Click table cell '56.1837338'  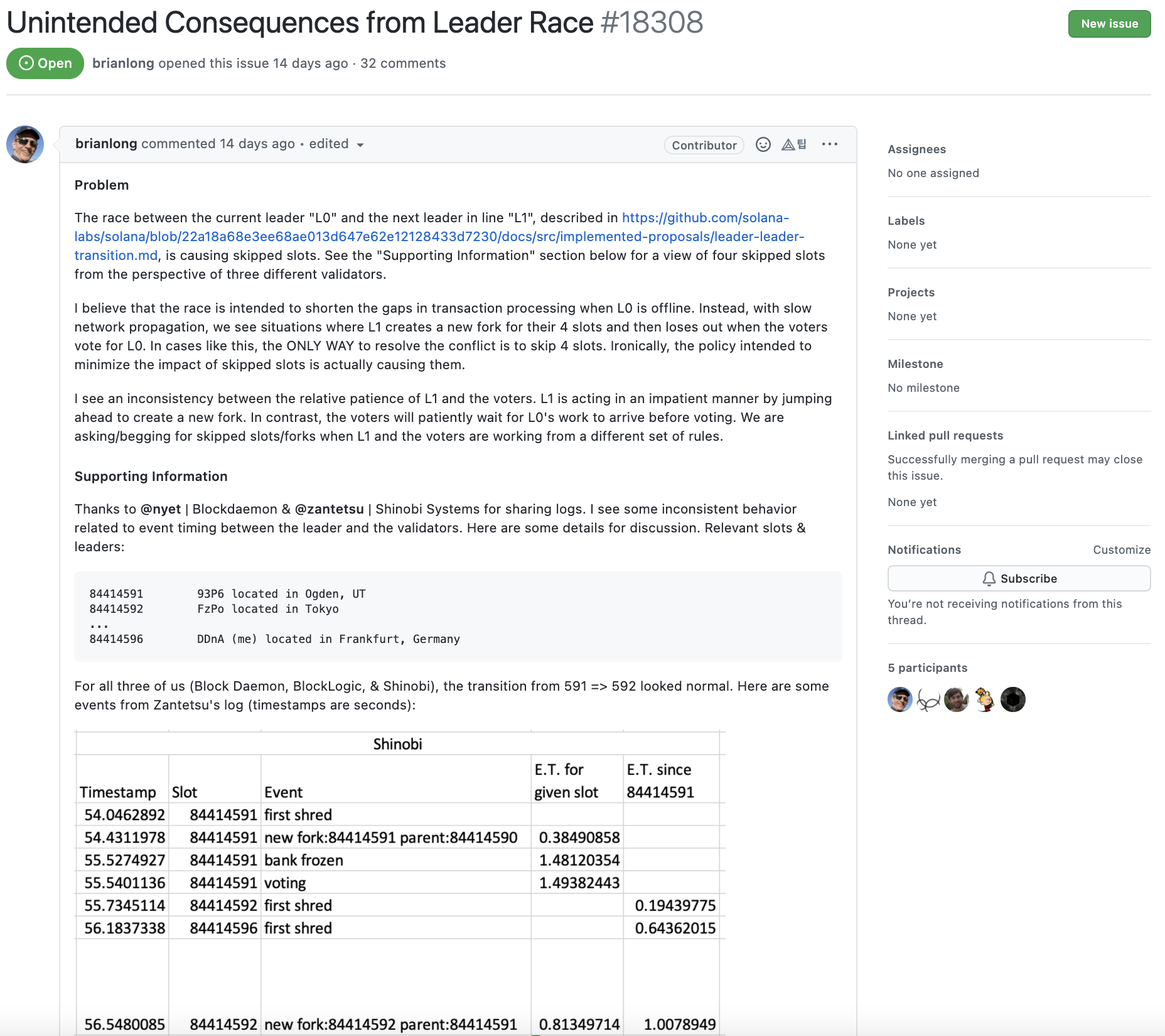pos(125,928)
